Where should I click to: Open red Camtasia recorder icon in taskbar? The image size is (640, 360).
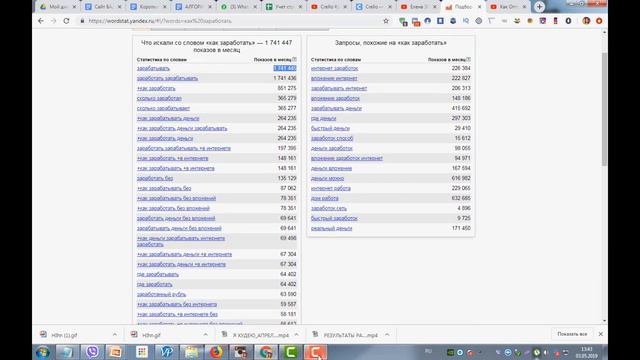pos(315,352)
